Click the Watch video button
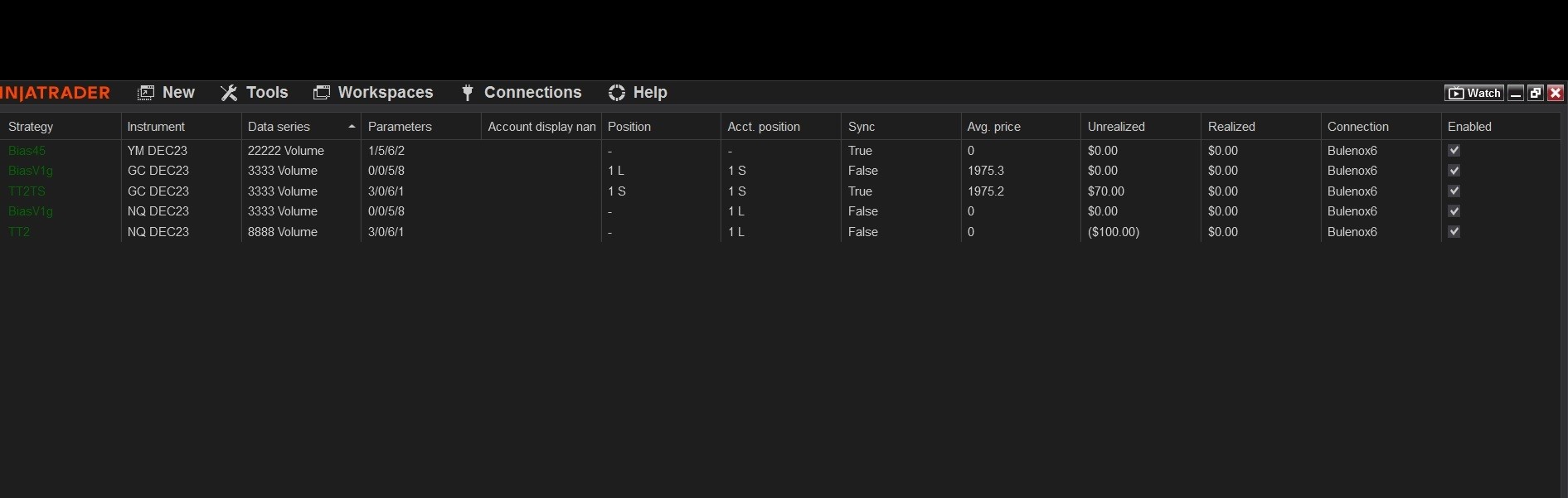 pos(1473,93)
